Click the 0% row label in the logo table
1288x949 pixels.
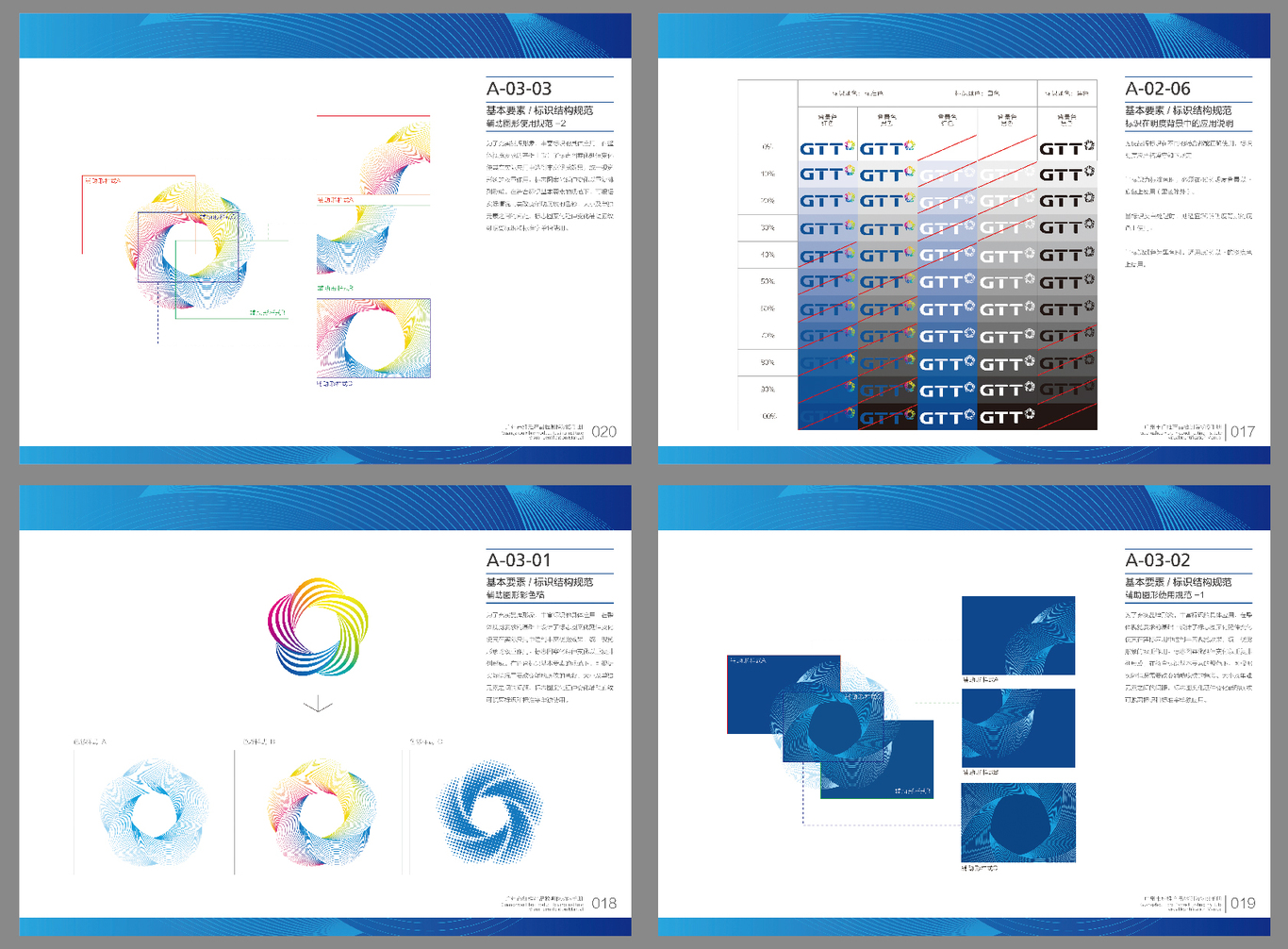[x=768, y=147]
